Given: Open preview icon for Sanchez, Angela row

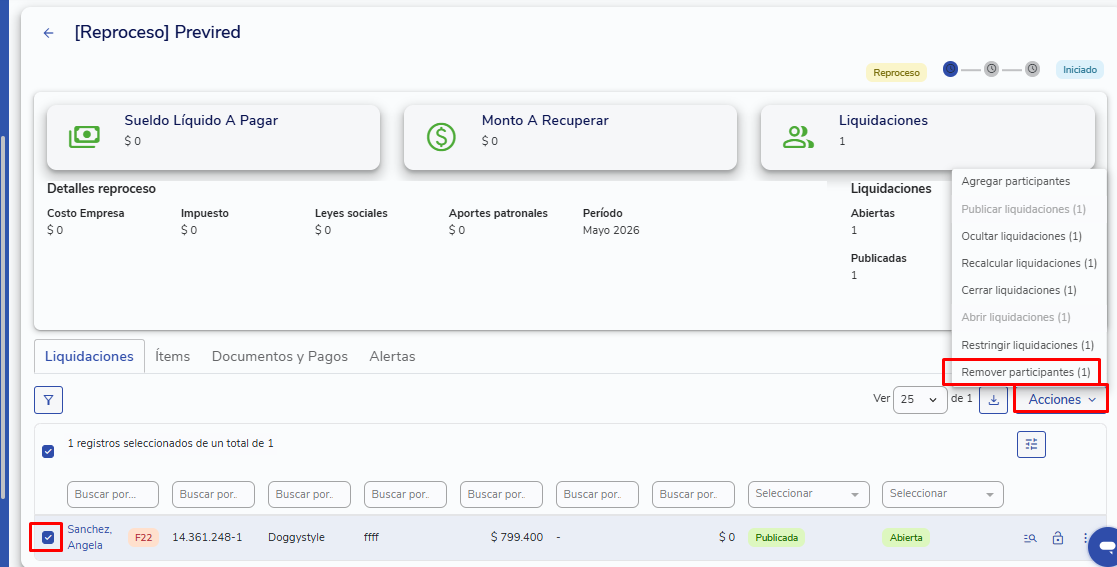Looking at the screenshot, I should [1030, 538].
